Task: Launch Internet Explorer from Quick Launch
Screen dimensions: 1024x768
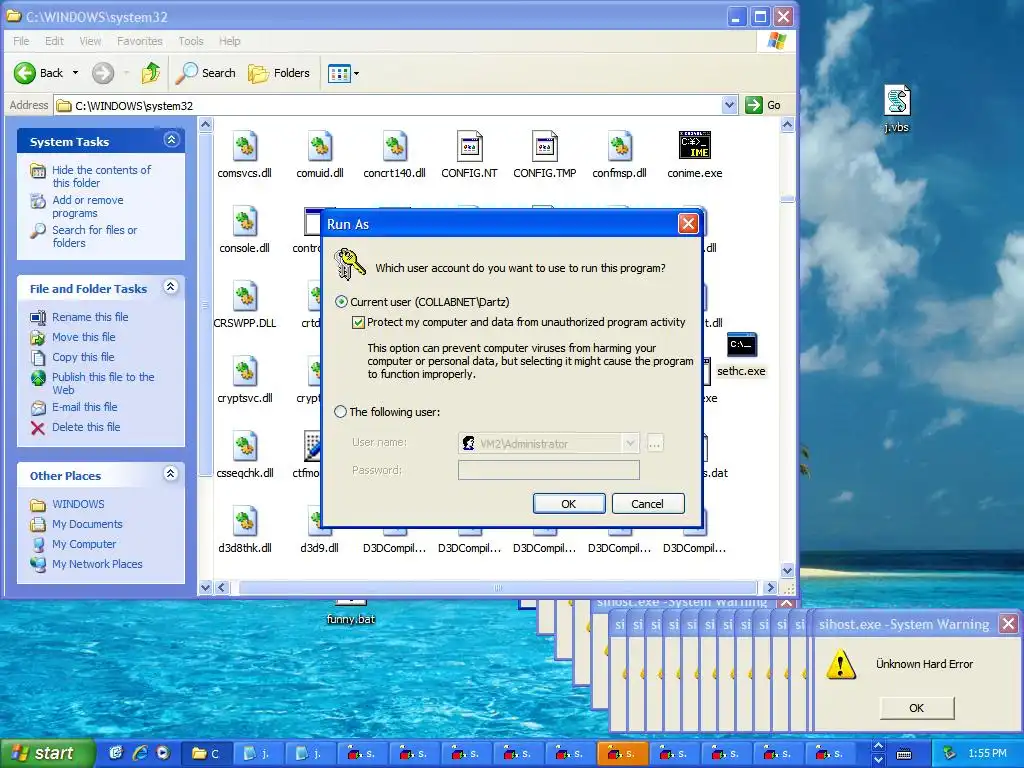Action: pyautogui.click(x=140, y=753)
